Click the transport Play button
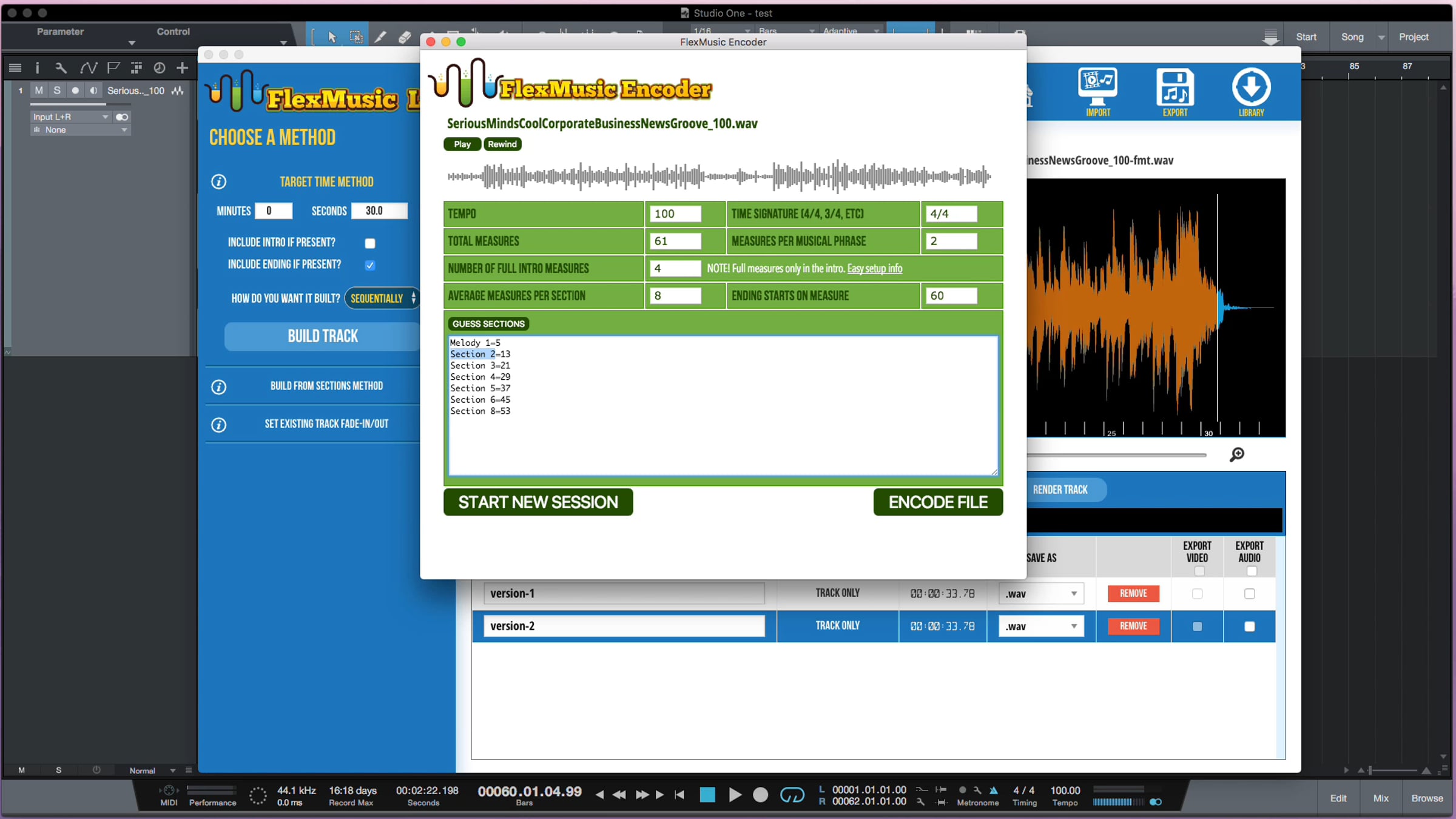This screenshot has width=1456, height=819. [735, 795]
